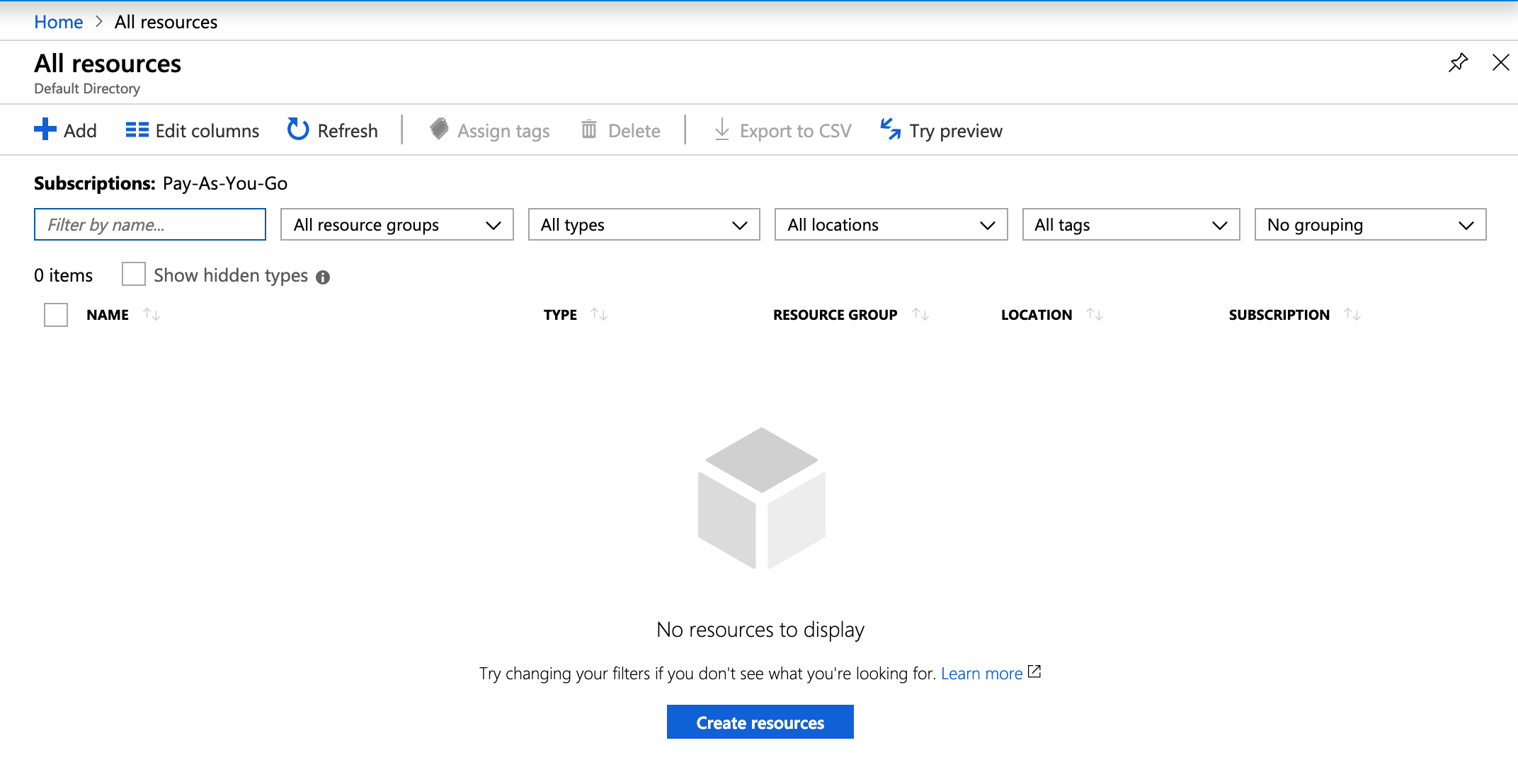
Task: Tick the select-all checkbox next to NAME
Action: coord(56,315)
